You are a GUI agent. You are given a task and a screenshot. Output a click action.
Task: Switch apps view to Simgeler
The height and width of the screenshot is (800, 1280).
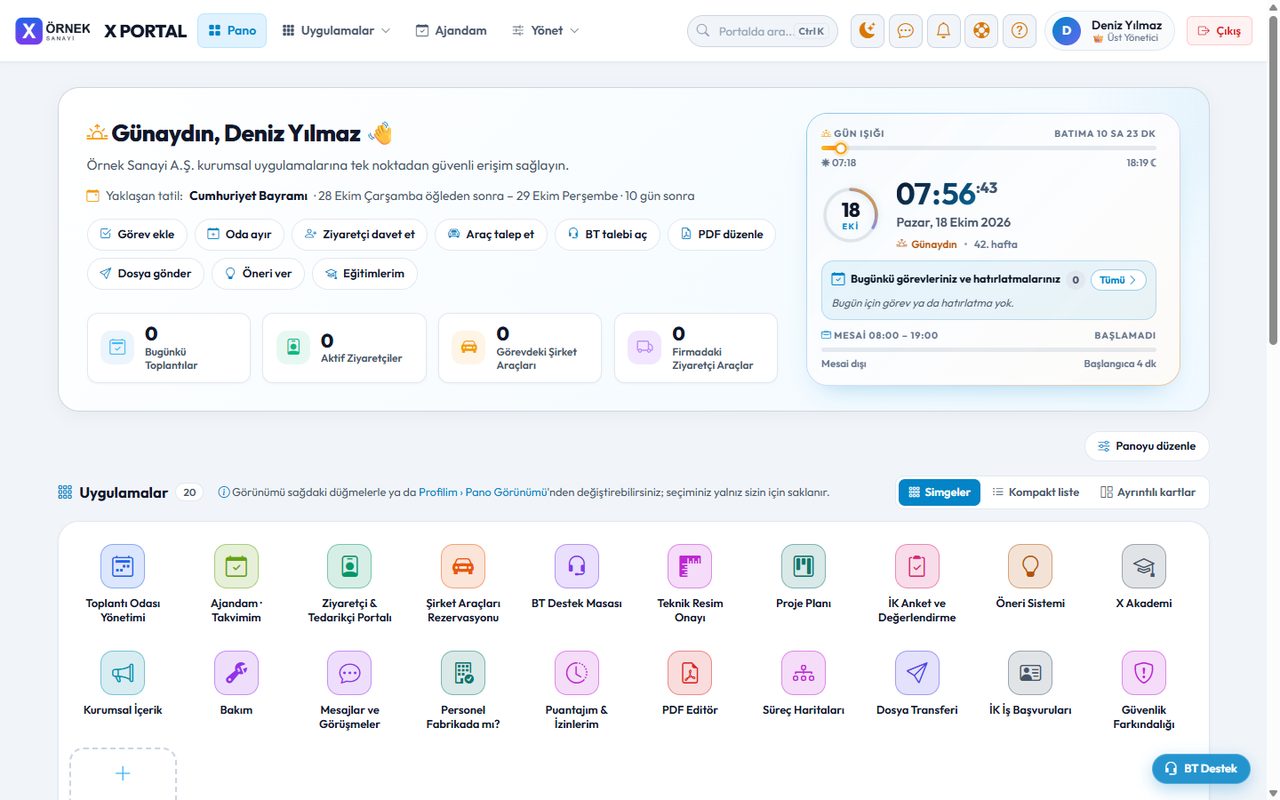coord(939,492)
